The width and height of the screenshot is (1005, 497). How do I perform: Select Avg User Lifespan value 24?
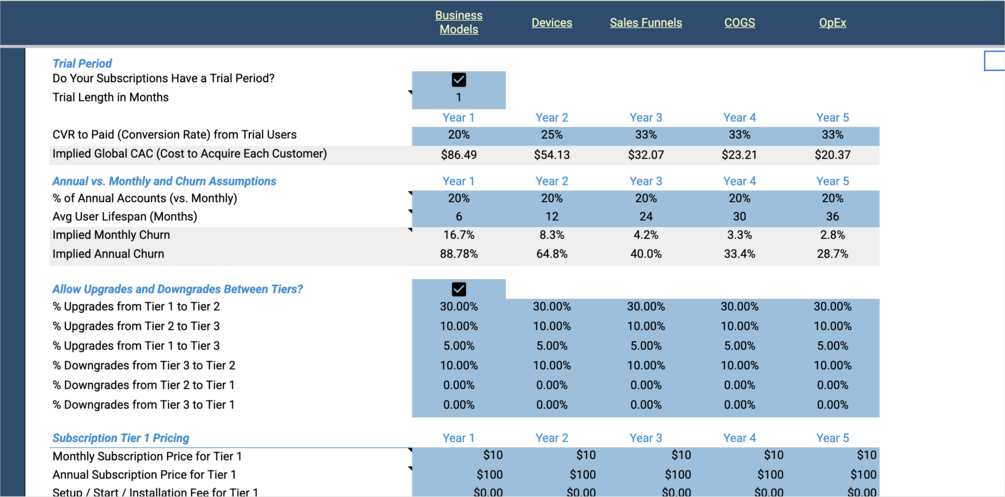645,217
